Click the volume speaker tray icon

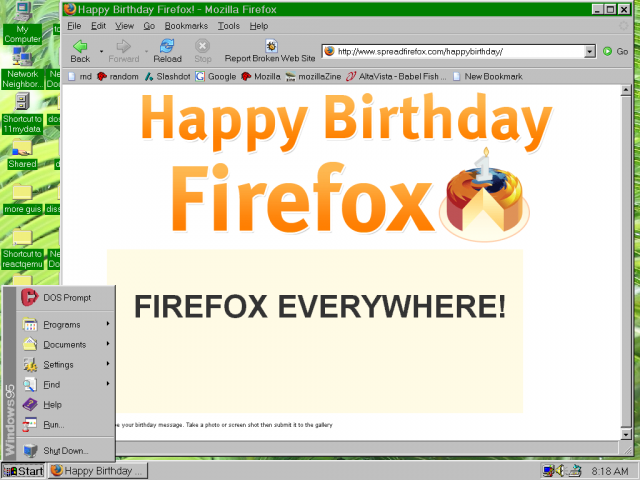click(562, 470)
